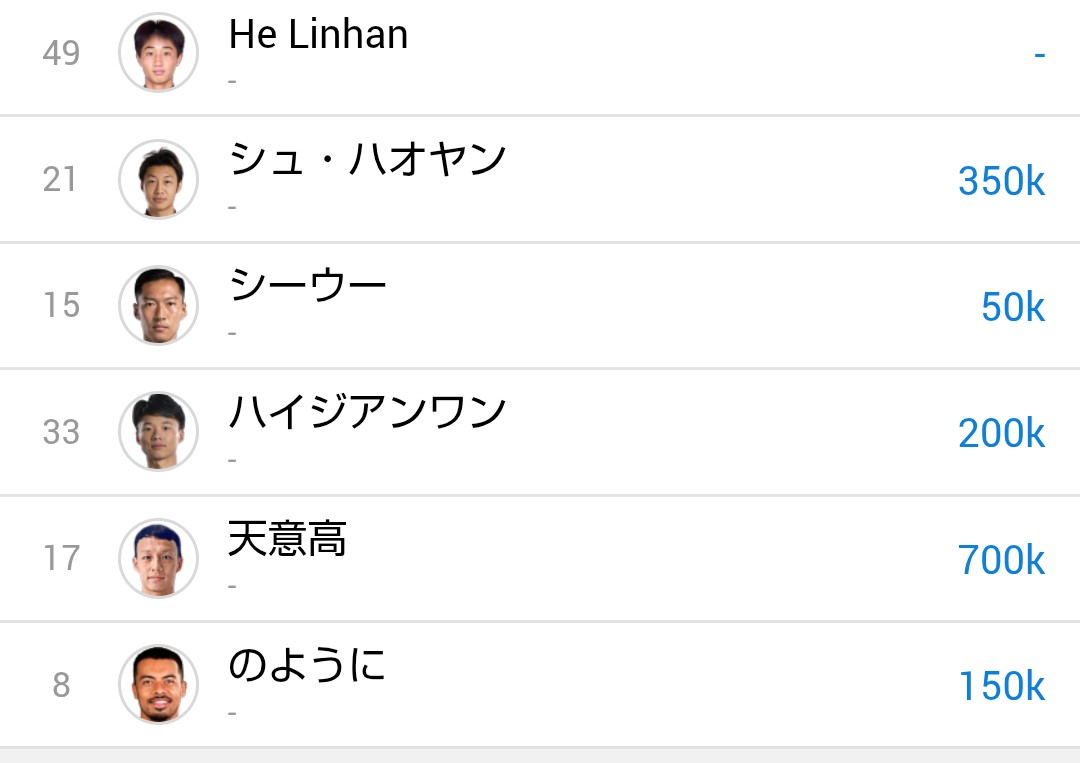Open player ハイジアンワン's details

point(367,413)
